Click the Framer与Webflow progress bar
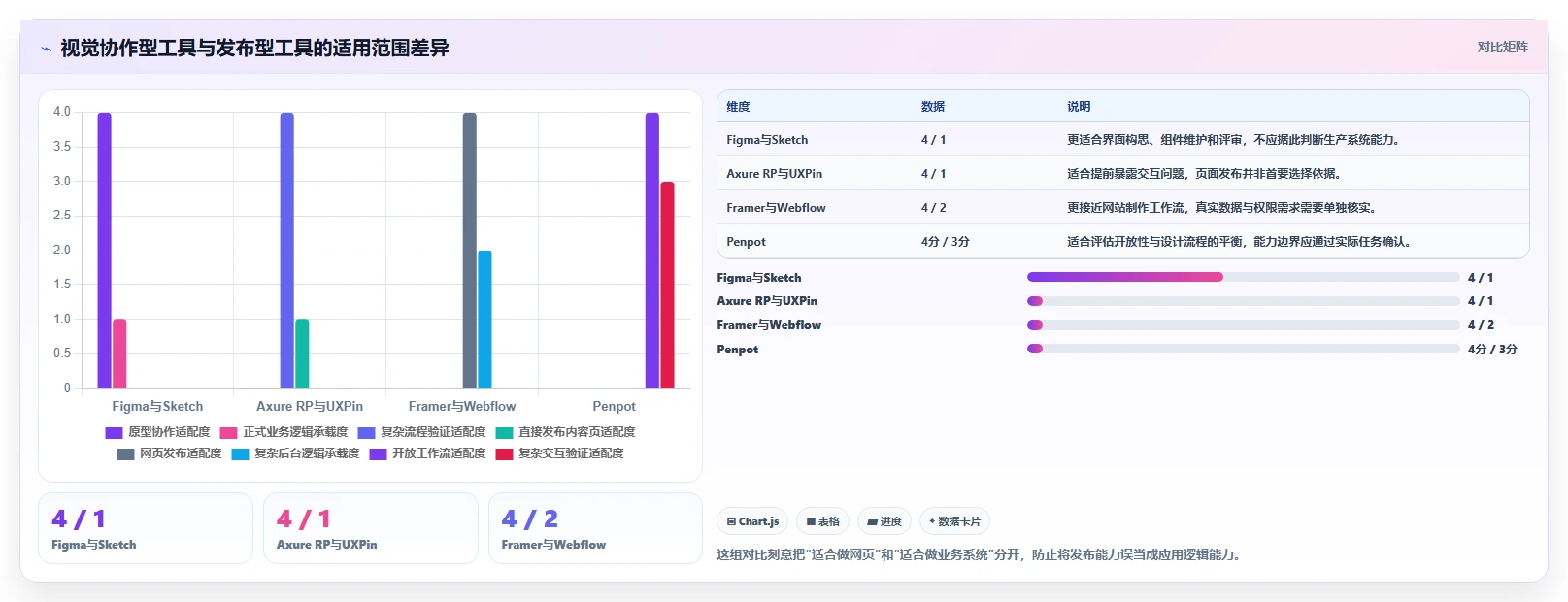 coord(1244,325)
